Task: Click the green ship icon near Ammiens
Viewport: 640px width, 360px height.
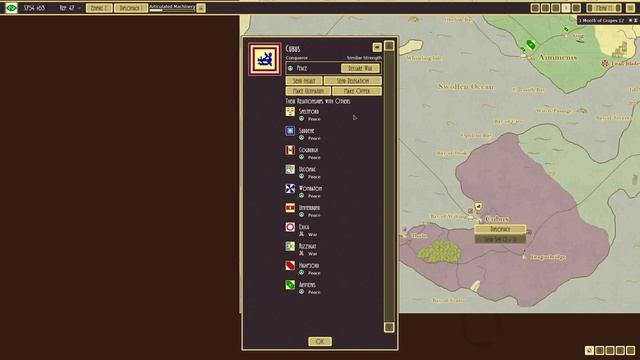Action: [531, 44]
